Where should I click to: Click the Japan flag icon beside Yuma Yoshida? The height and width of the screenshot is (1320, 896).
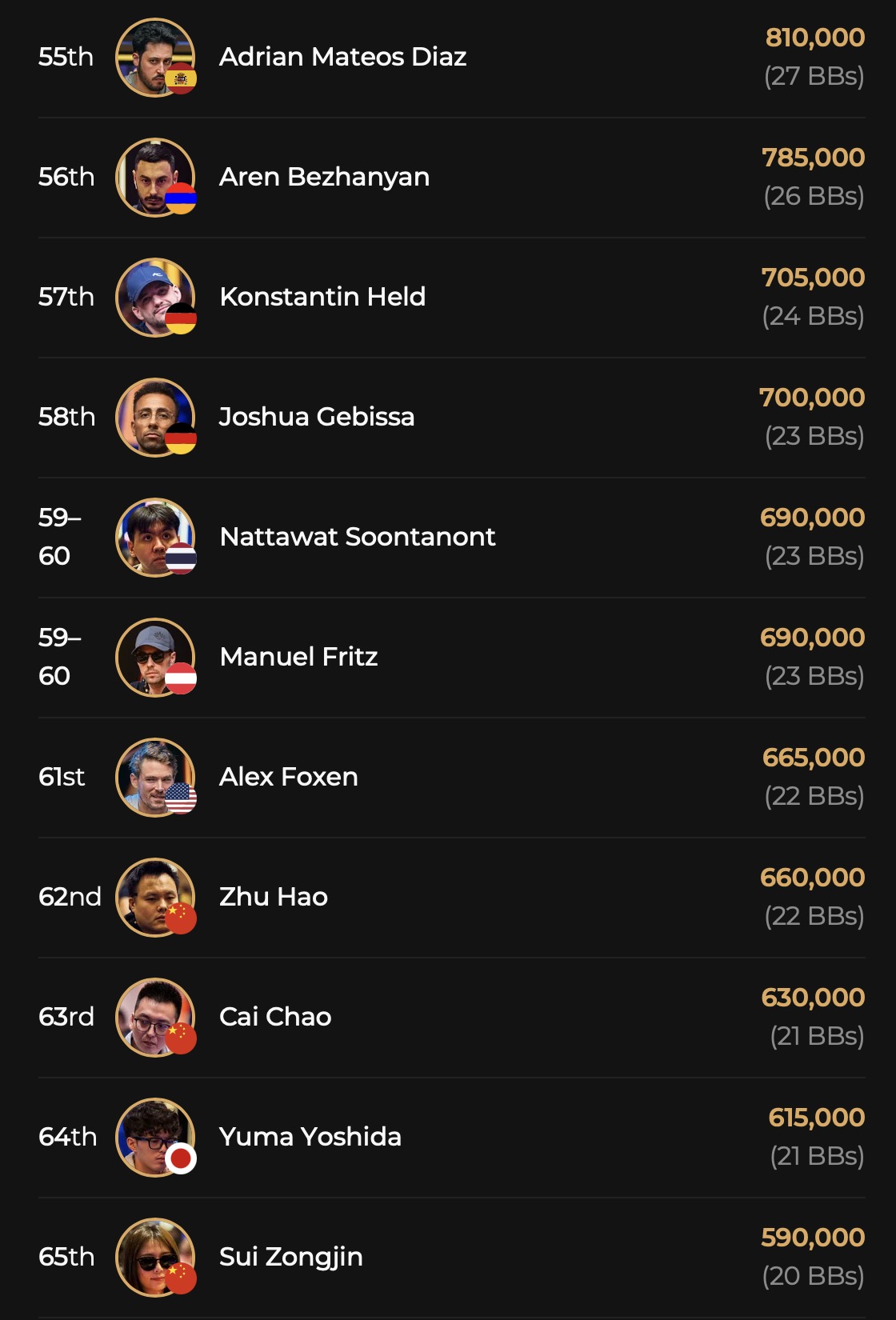181,1158
